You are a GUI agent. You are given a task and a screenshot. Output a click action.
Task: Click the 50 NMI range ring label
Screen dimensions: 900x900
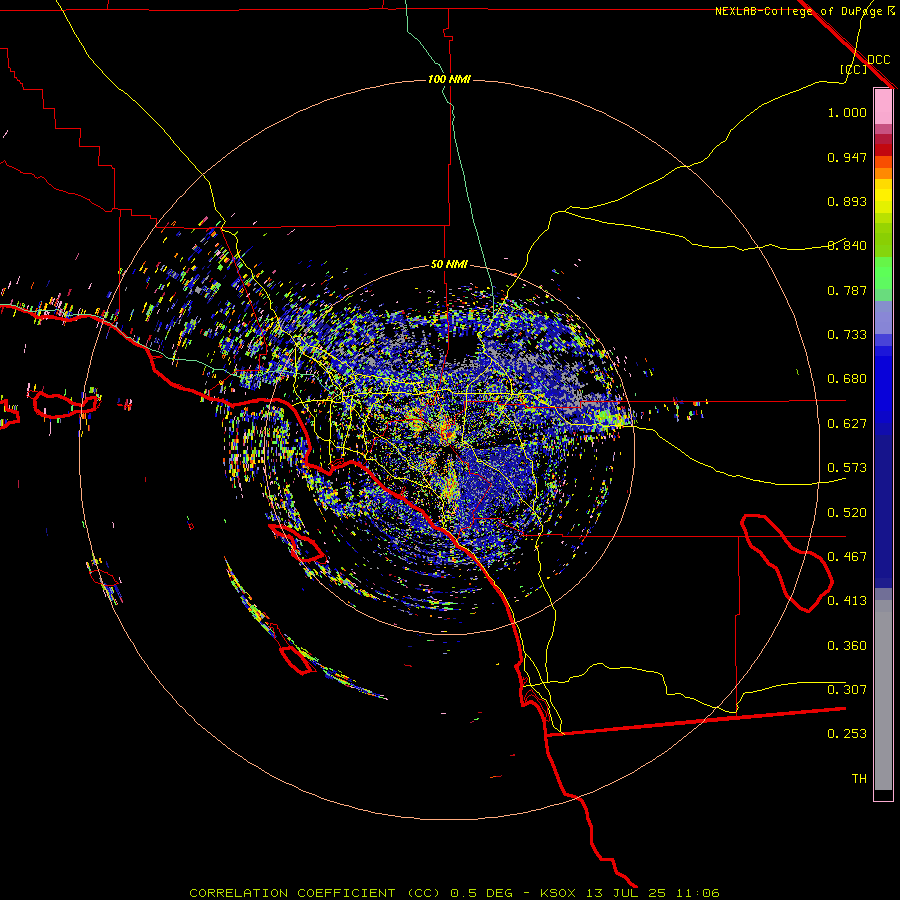(449, 265)
